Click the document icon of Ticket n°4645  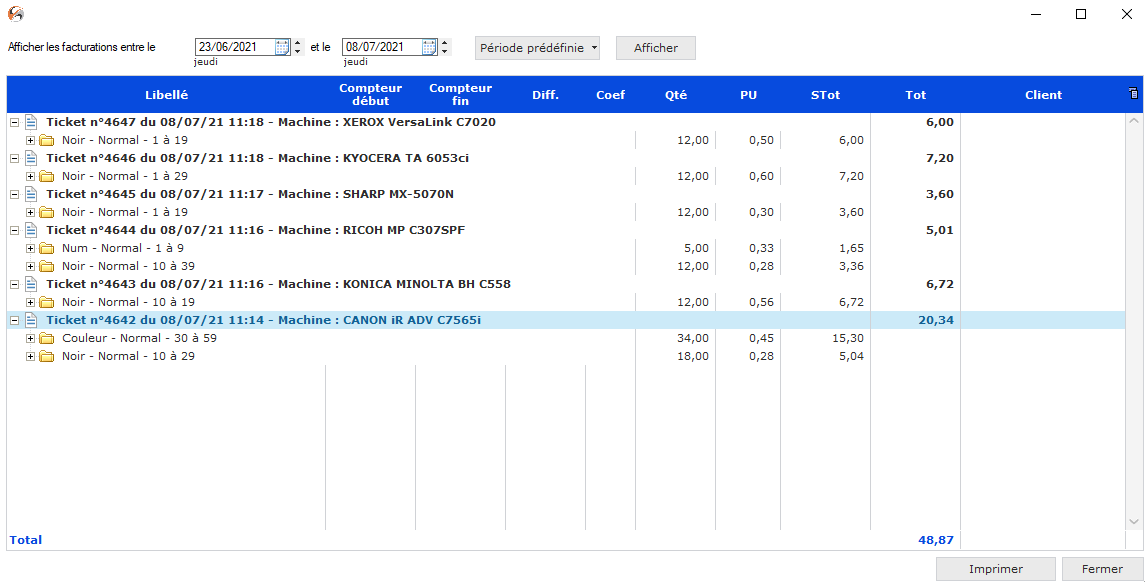point(31,194)
